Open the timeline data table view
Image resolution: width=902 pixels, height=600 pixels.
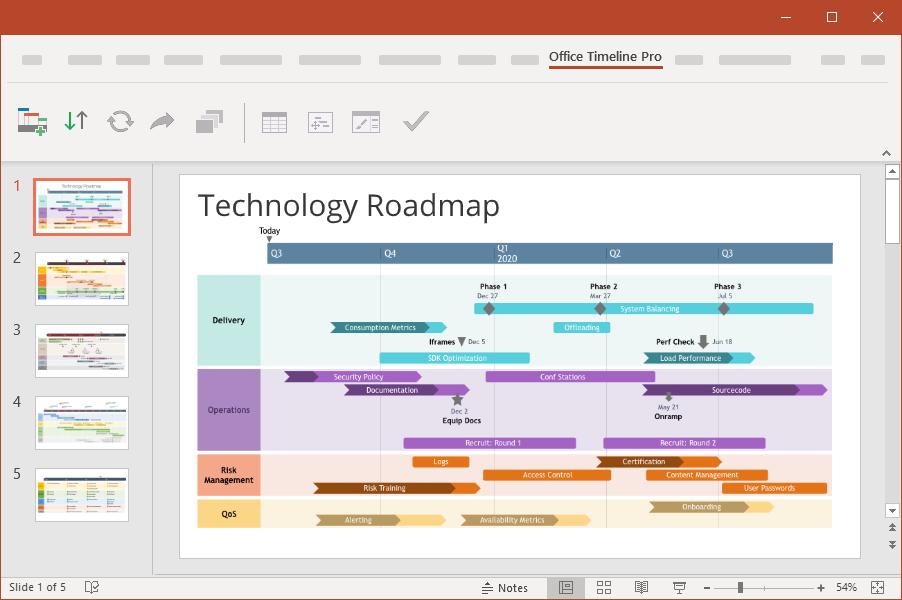[274, 122]
